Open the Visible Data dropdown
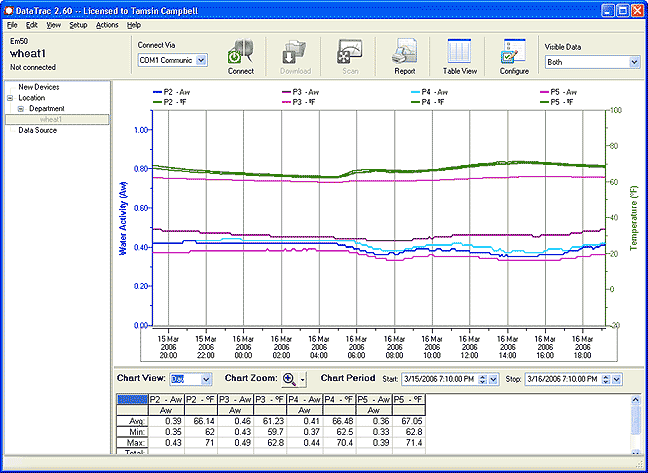 coord(633,62)
